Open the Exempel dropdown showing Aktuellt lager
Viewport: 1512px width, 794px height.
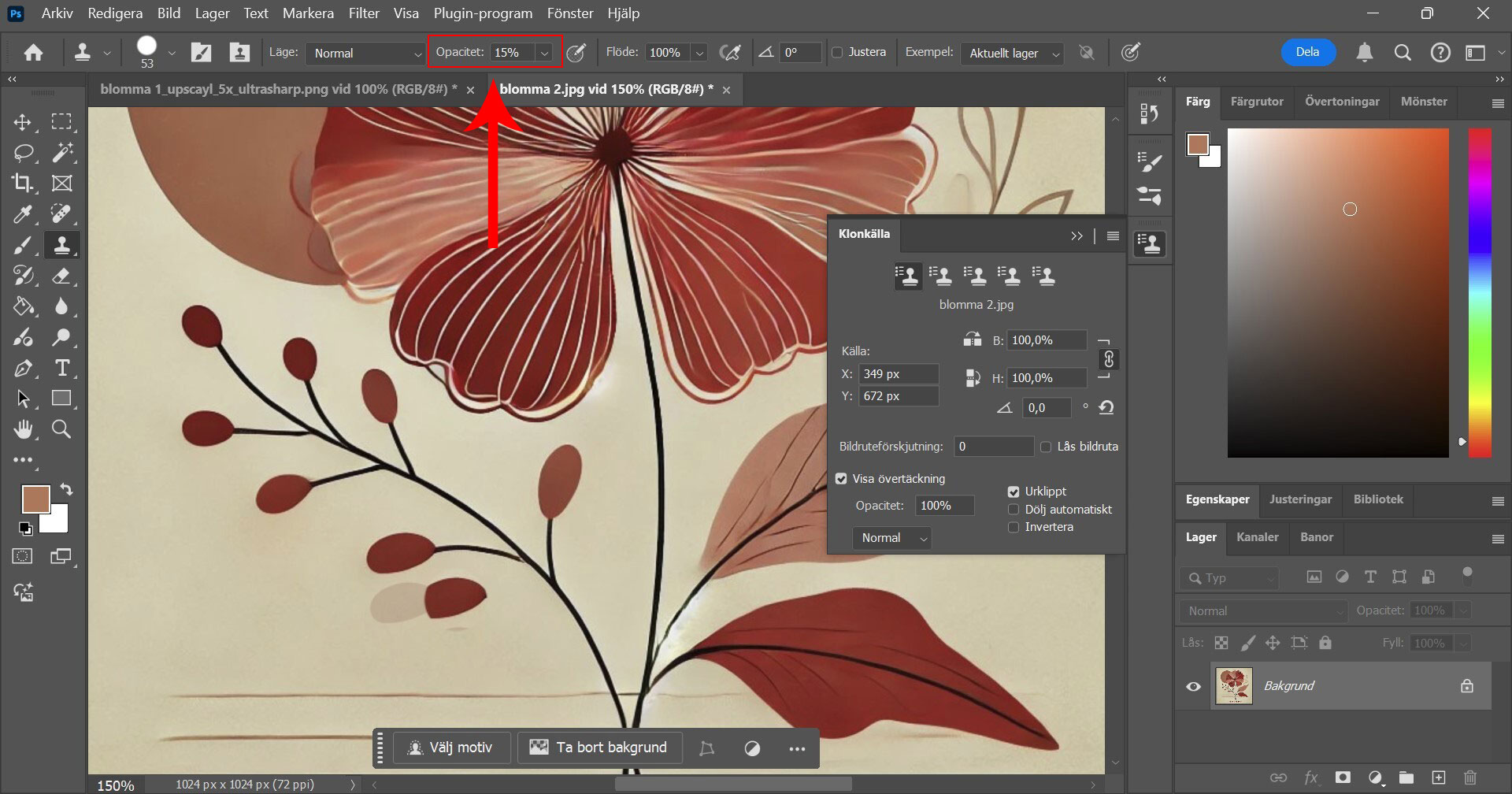click(1012, 53)
